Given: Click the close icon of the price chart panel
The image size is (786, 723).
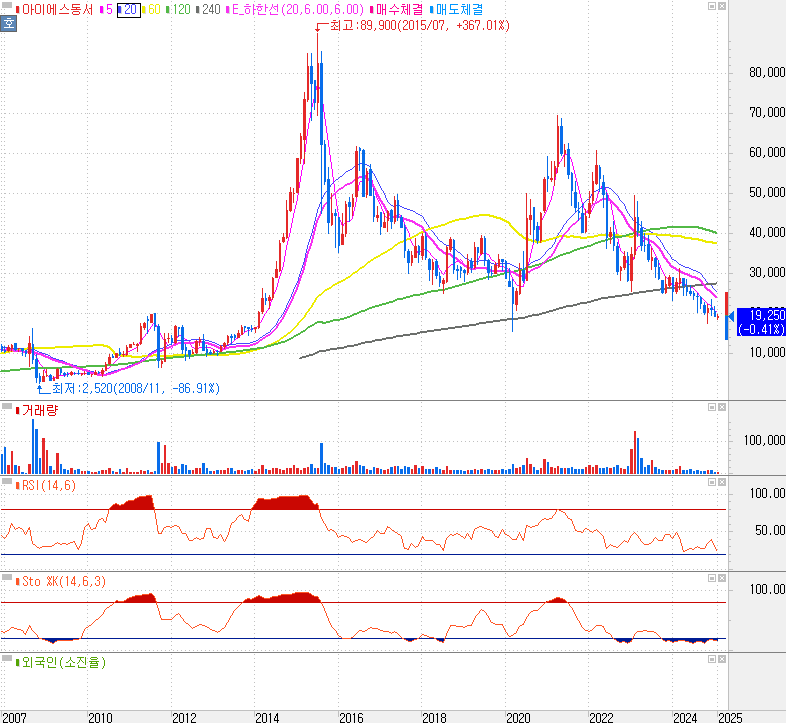Looking at the screenshot, I should point(722,6).
